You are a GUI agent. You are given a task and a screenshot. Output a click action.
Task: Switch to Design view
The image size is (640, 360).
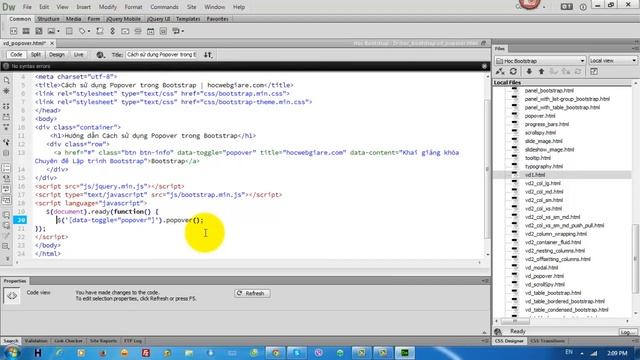(x=57, y=55)
